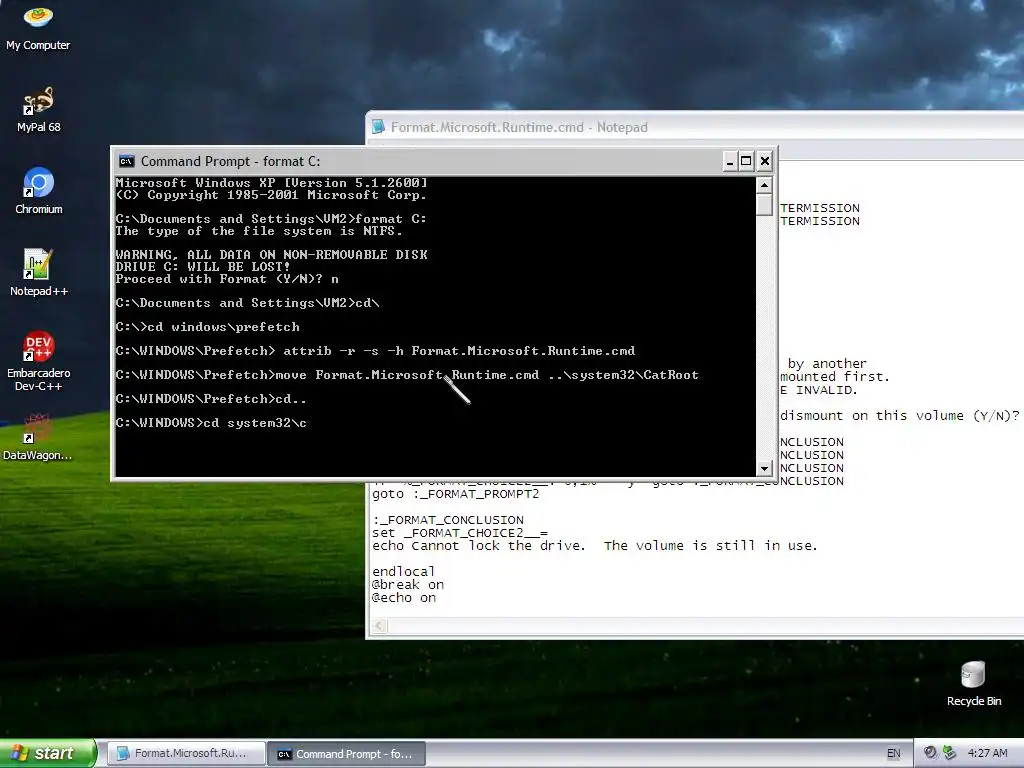Open DataWagon desktop shortcut

(38, 437)
